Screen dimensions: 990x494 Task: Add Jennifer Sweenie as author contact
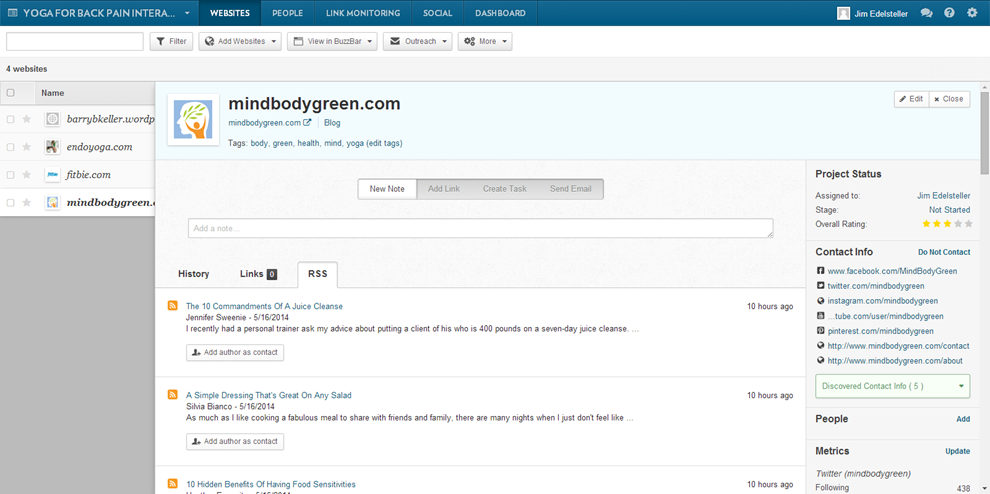tap(235, 352)
